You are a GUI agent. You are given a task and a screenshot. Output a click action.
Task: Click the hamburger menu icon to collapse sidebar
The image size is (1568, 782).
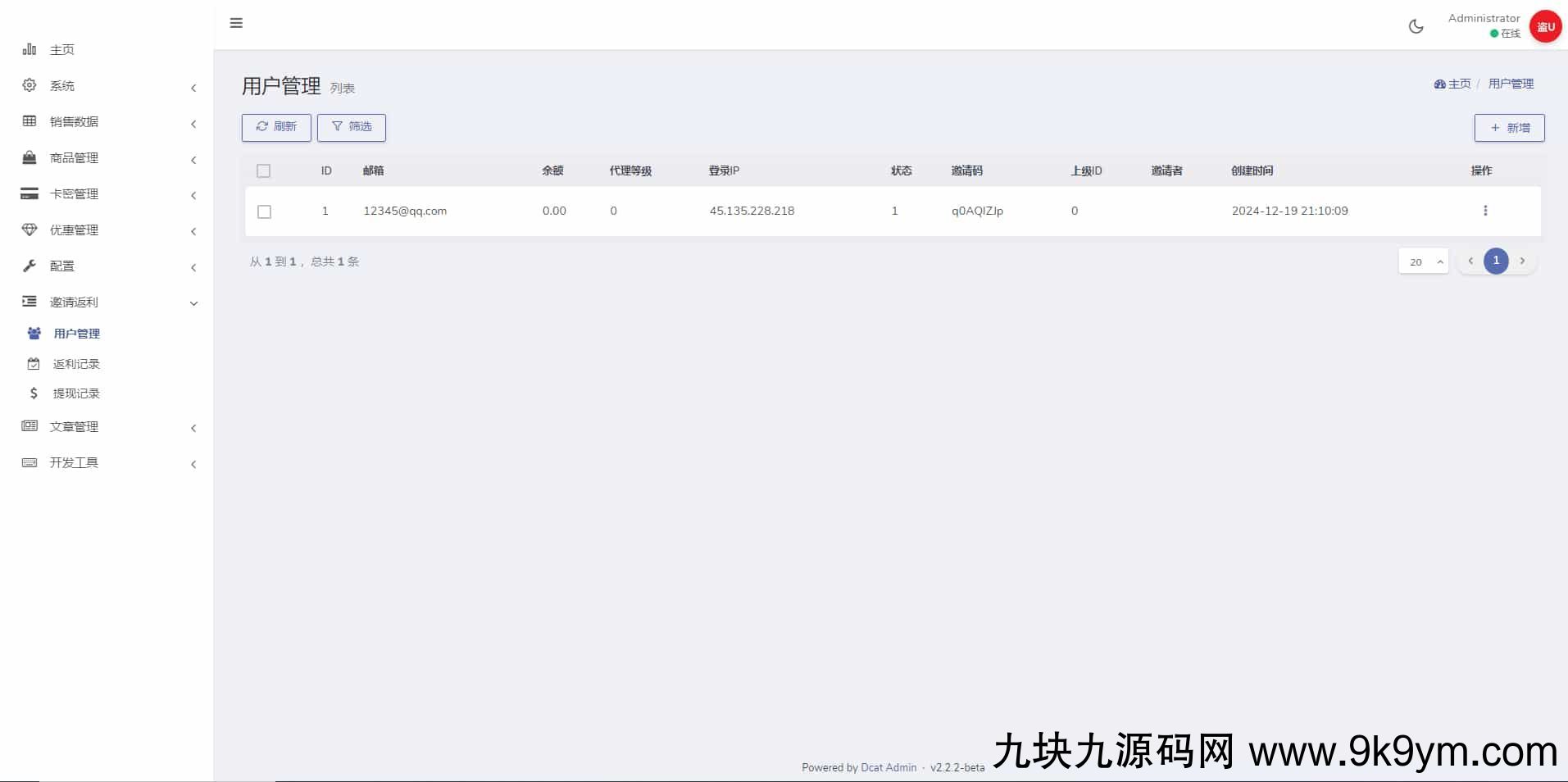[236, 23]
